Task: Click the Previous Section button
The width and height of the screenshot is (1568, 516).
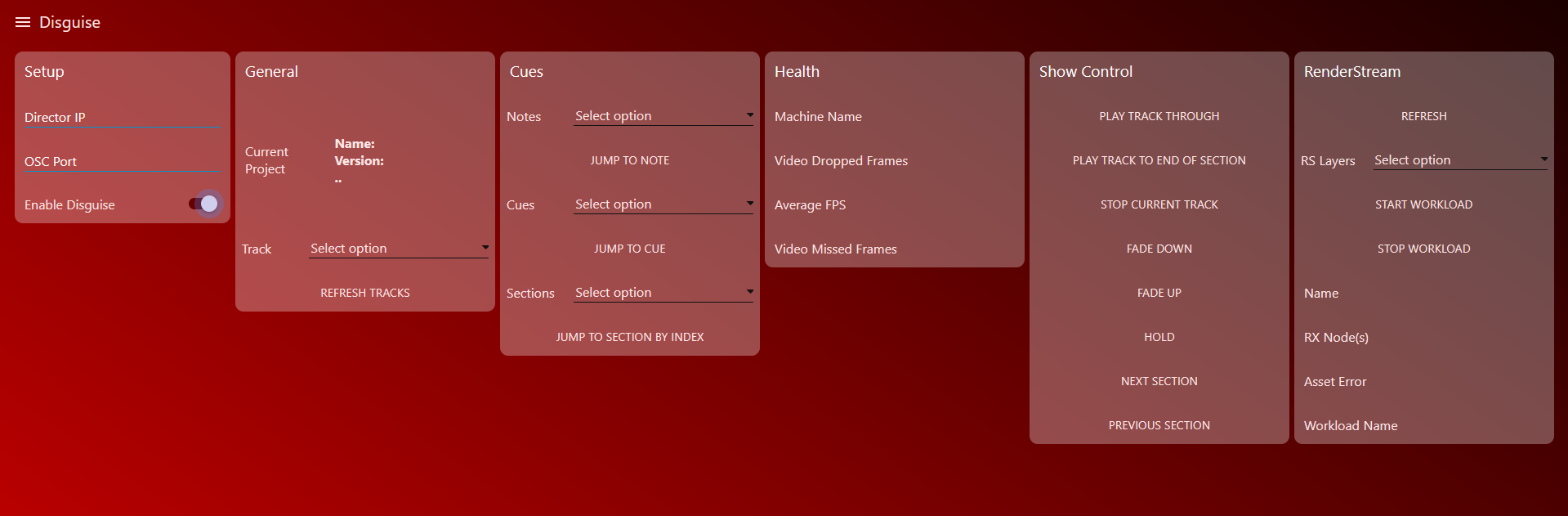Action: click(1159, 425)
